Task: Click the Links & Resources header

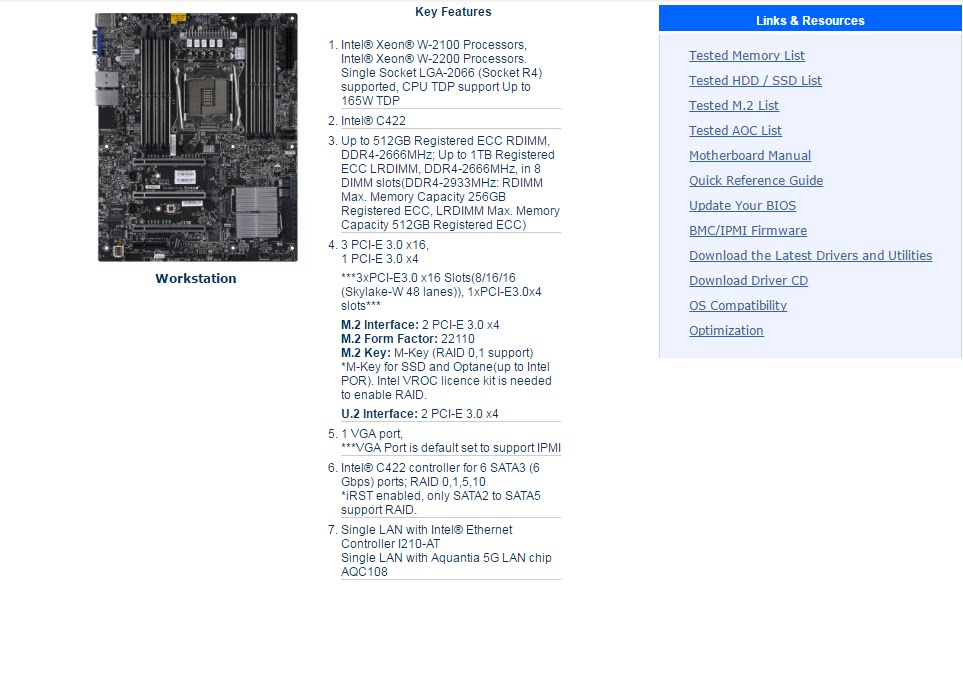Action: (x=810, y=20)
